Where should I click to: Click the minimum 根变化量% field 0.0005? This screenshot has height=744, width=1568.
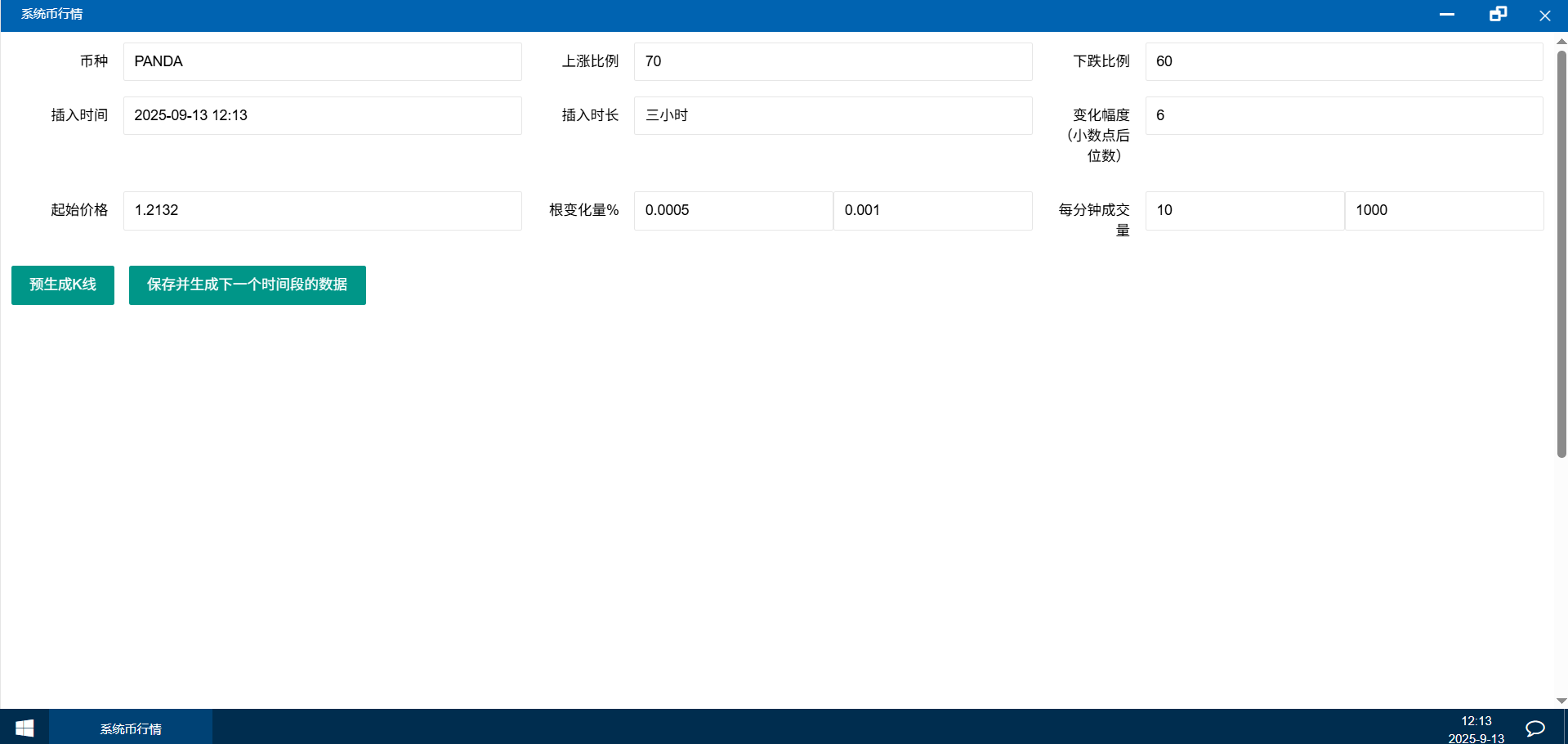click(733, 210)
